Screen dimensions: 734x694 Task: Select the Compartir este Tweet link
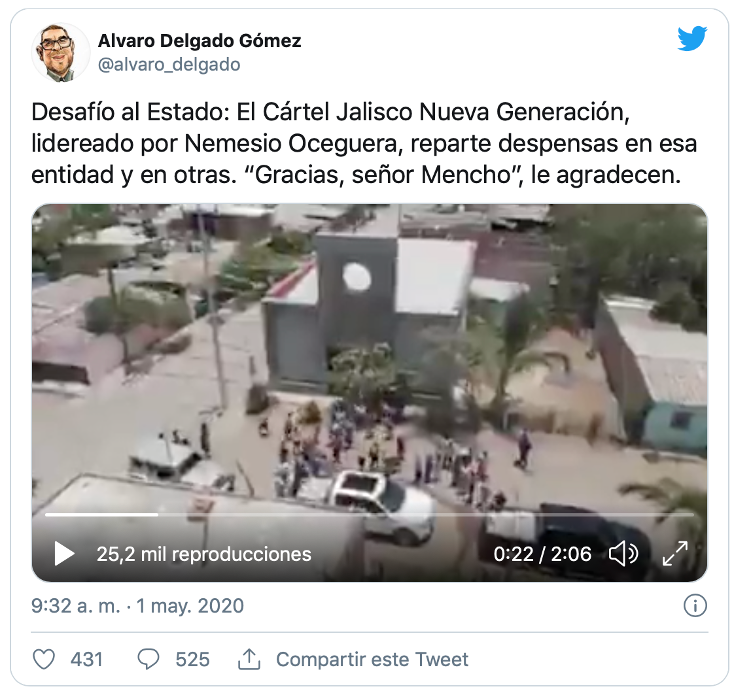[372, 659]
